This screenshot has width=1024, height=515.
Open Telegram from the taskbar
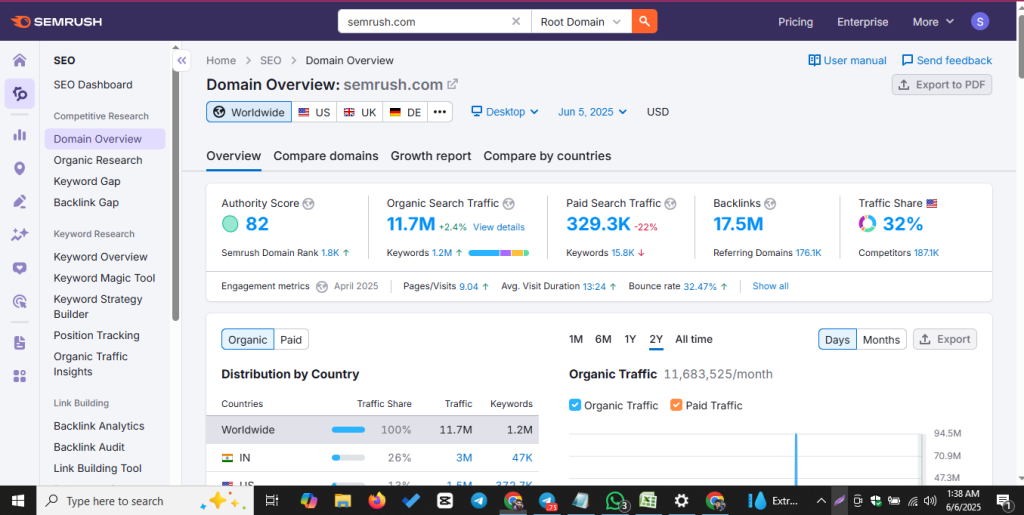(479, 501)
